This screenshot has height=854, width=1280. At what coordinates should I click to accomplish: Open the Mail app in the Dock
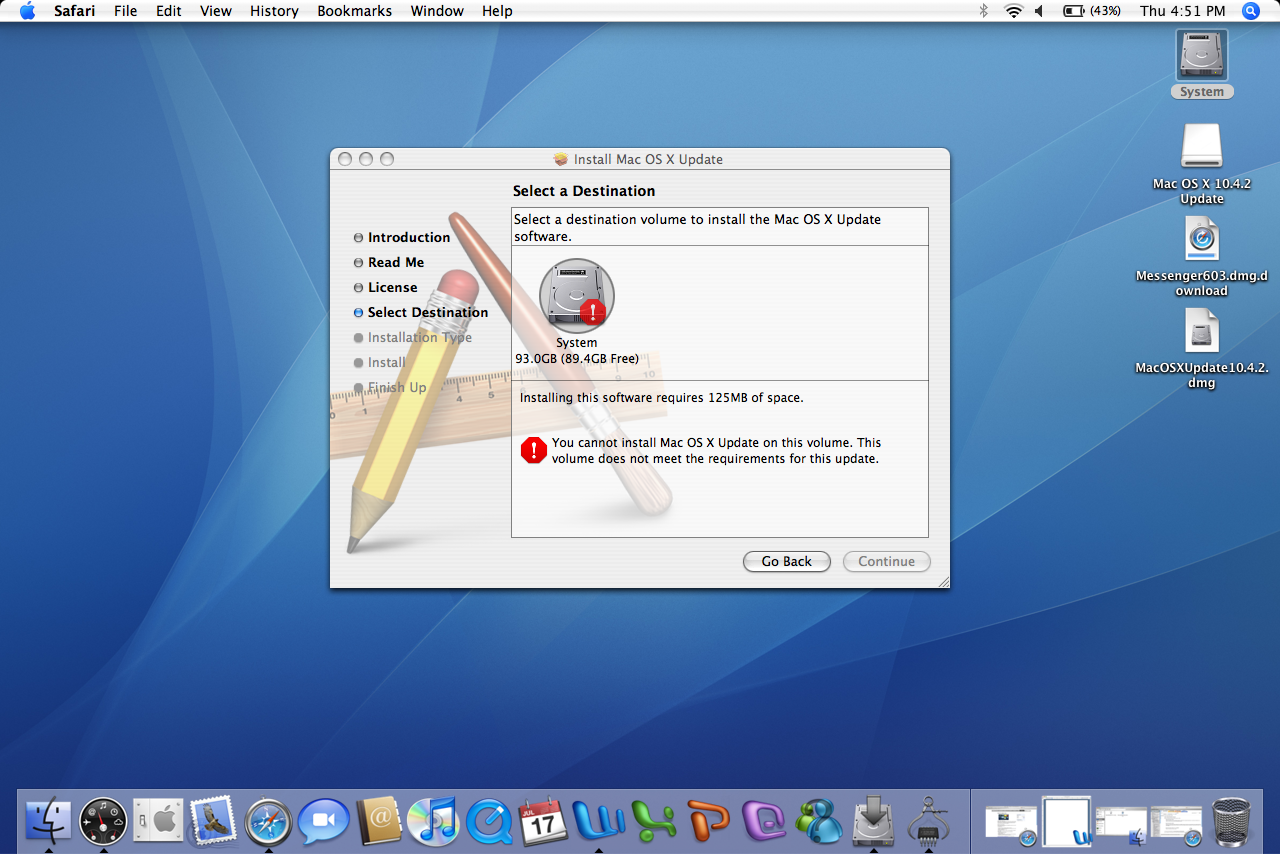coord(212,821)
